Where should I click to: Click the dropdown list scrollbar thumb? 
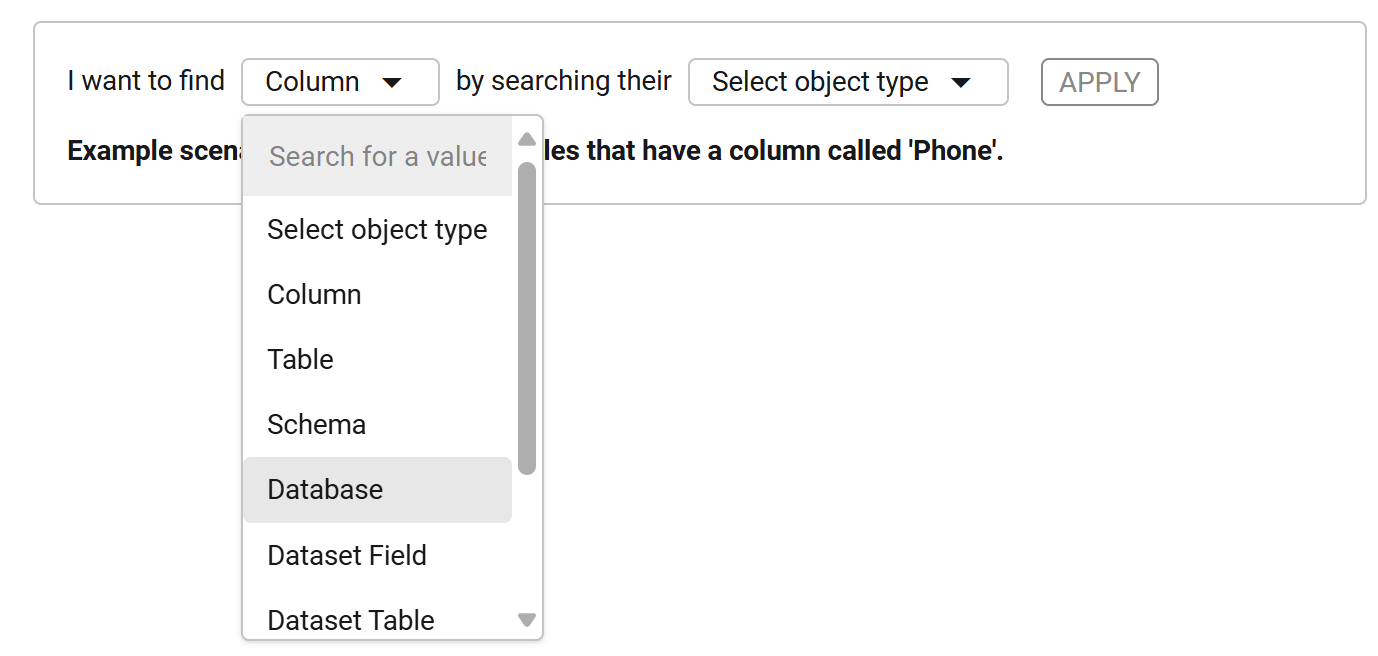coord(527,318)
